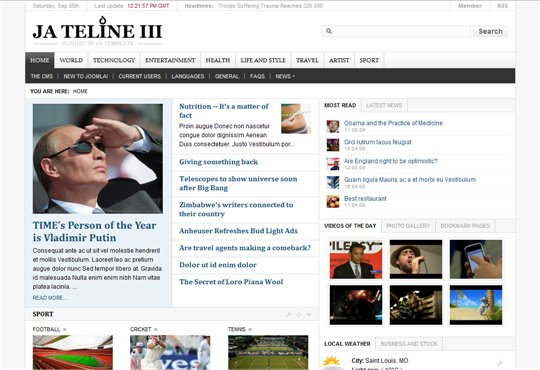Viewport: 540px width, 370px height.
Task: Open TIME's Person of the Year headline
Action: pyautogui.click(x=94, y=232)
